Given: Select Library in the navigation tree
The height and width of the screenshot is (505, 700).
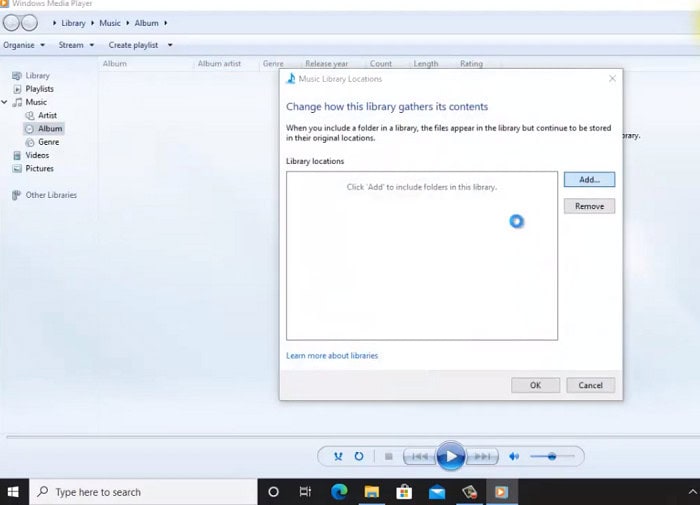Looking at the screenshot, I should [x=38, y=75].
